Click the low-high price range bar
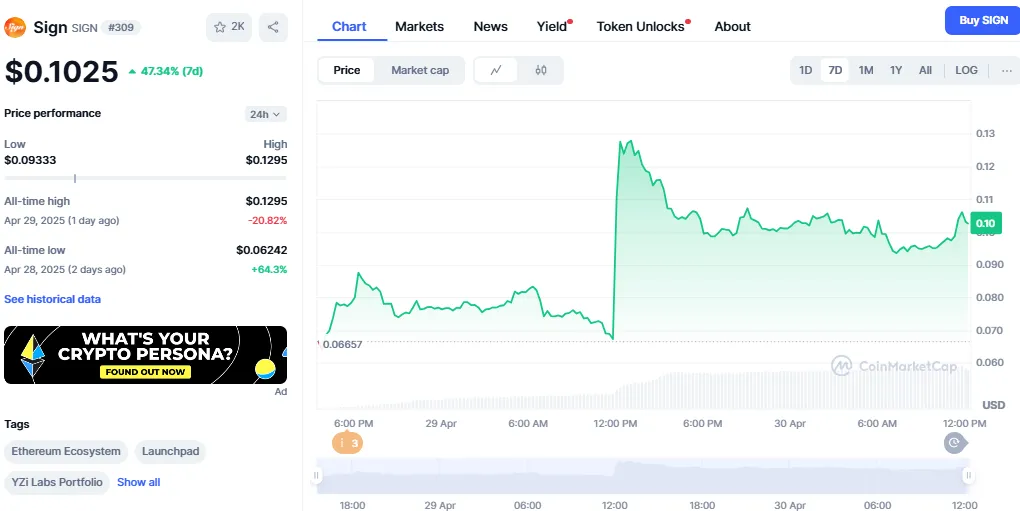Viewport: 1020px width, 511px height. (145, 178)
